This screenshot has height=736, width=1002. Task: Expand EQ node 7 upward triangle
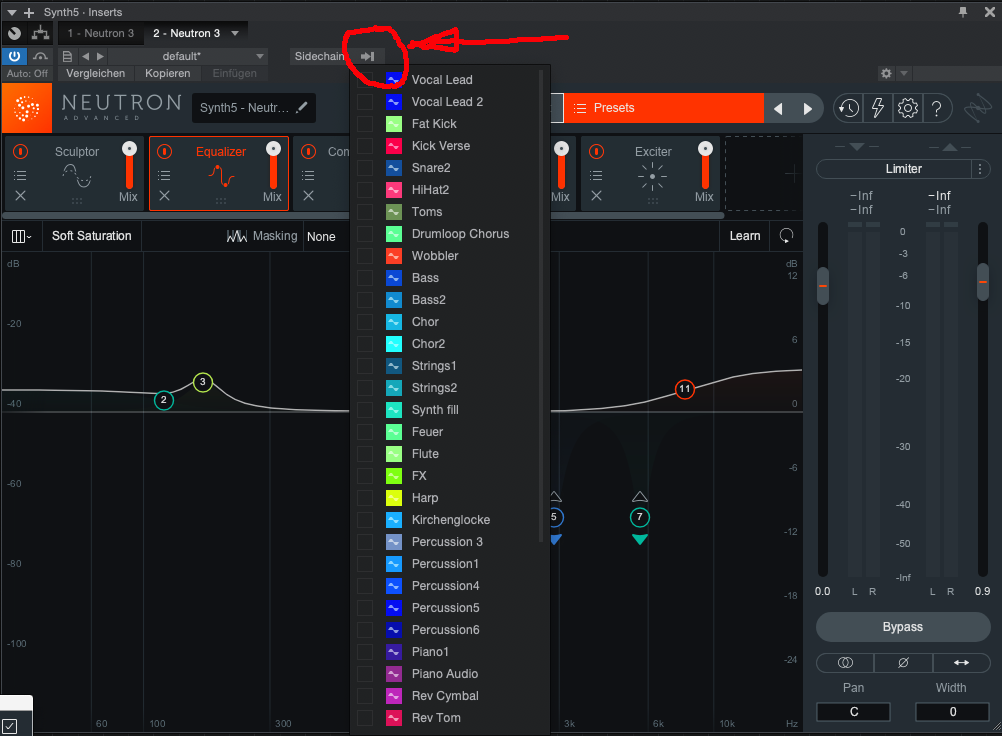(x=640, y=496)
